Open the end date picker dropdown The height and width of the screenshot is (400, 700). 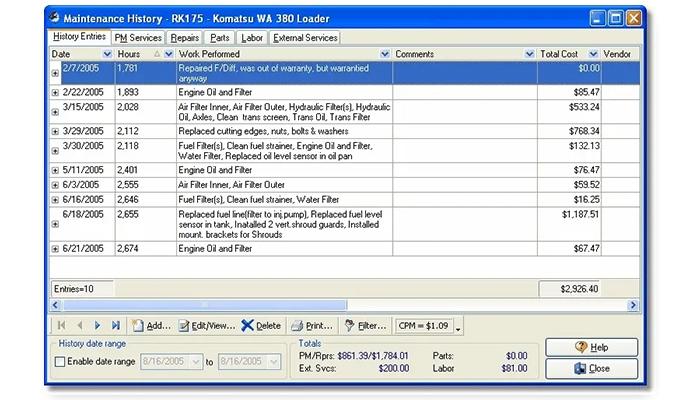[274, 362]
